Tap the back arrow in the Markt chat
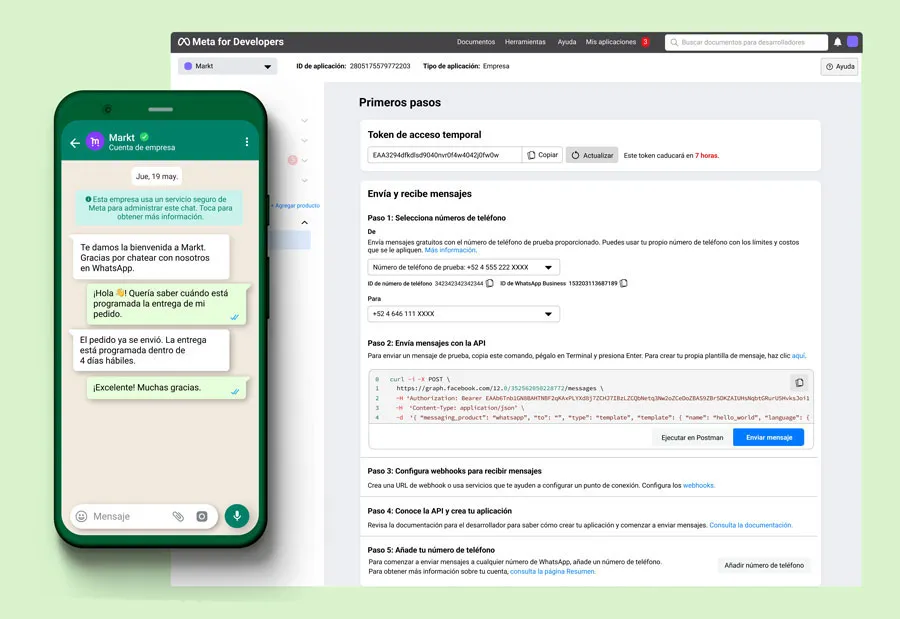The width and height of the screenshot is (900, 619). (x=73, y=142)
